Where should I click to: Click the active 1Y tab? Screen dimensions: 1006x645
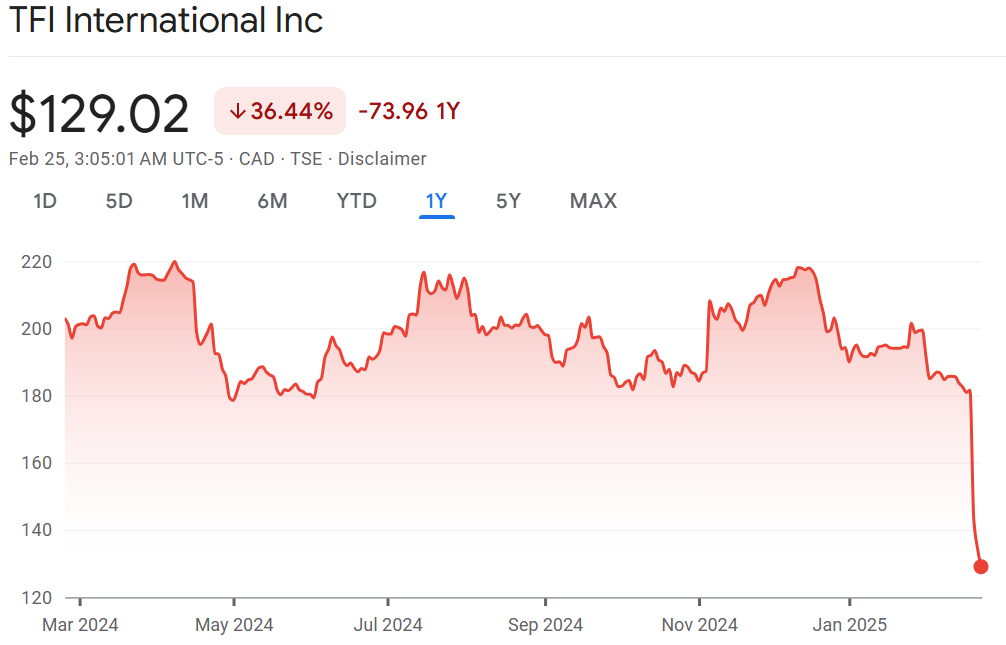click(436, 201)
